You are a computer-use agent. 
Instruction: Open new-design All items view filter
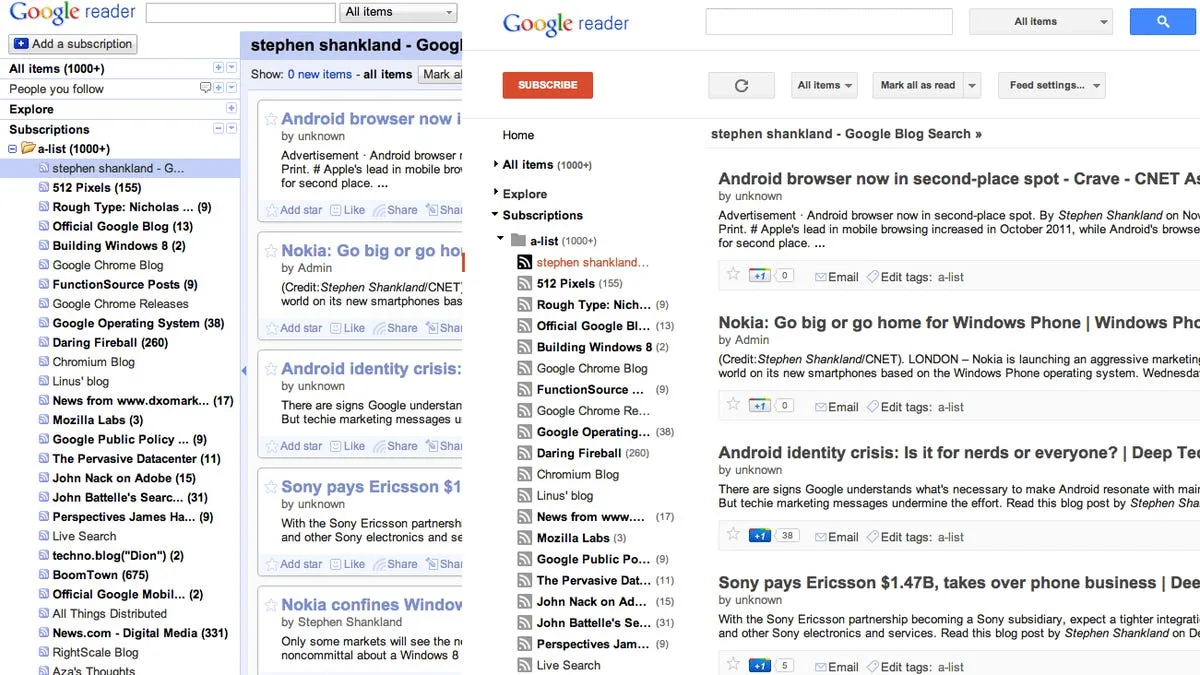pyautogui.click(x=824, y=85)
